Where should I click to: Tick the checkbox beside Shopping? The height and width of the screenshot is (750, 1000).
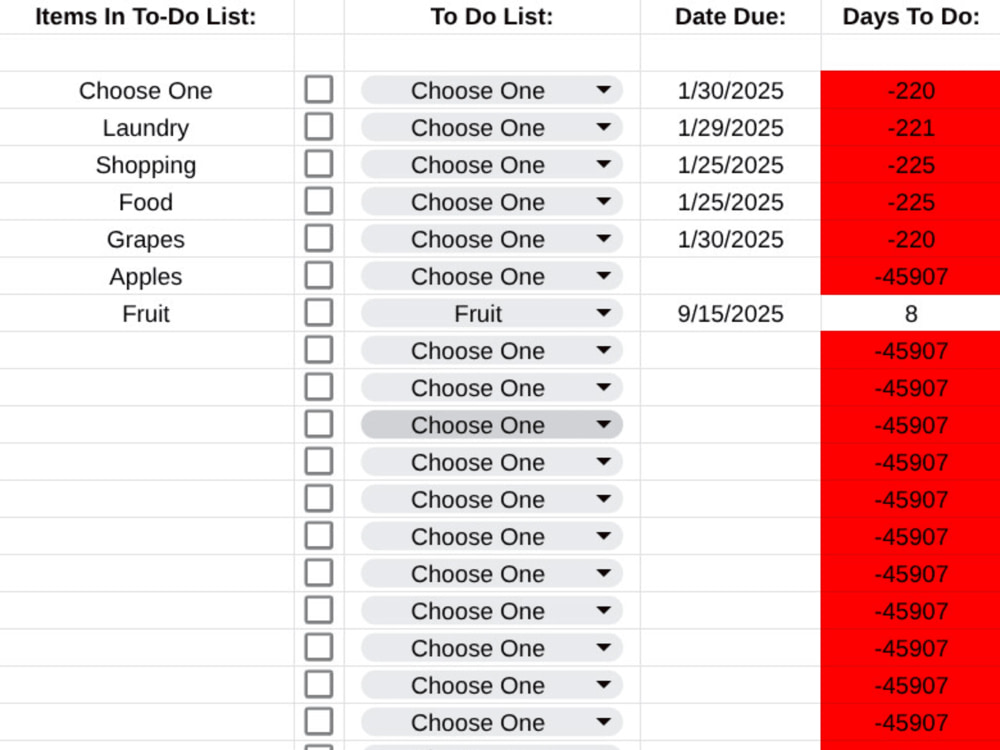[319, 164]
